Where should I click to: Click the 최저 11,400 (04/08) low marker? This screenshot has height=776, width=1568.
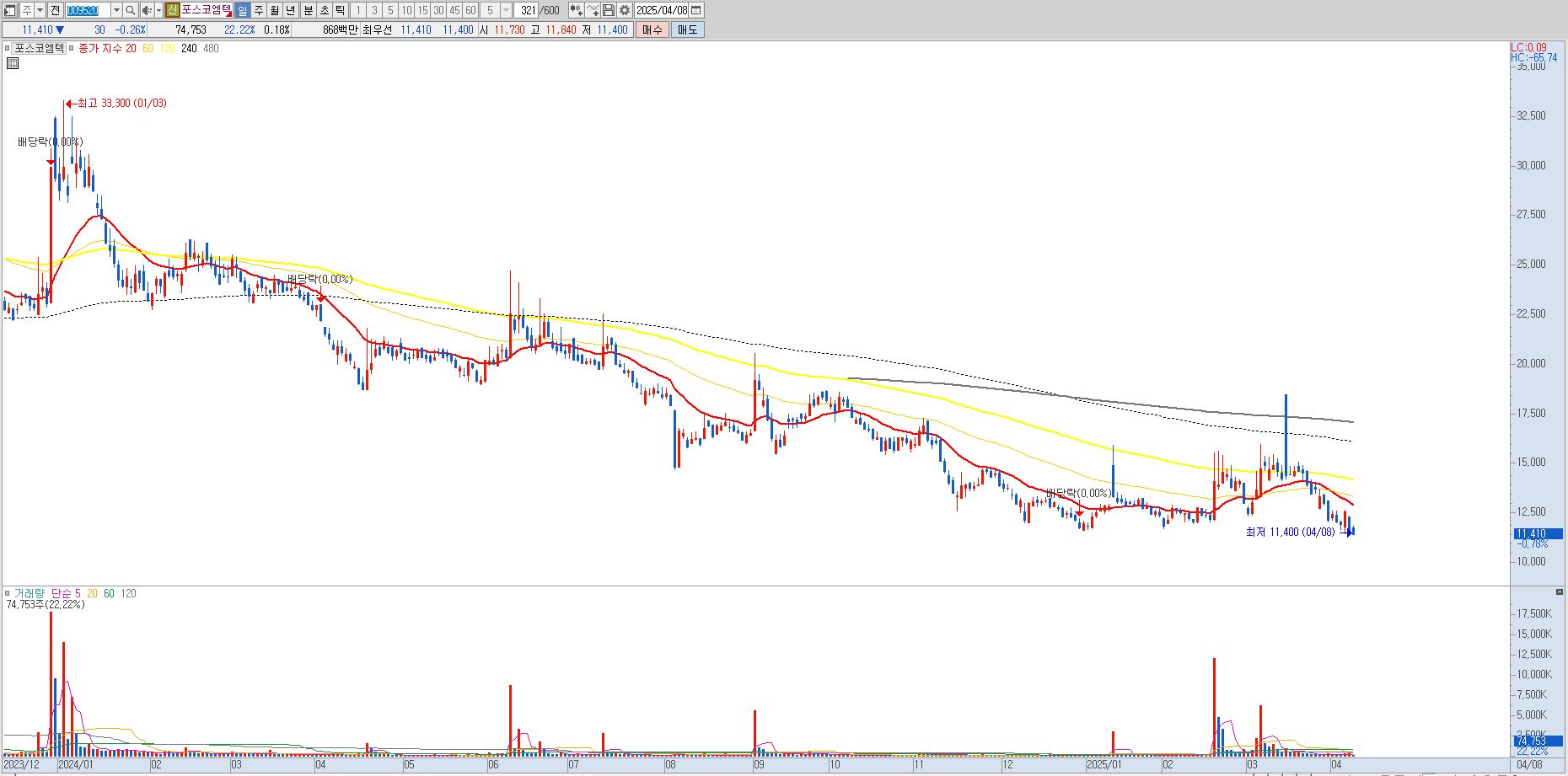coord(1298,532)
